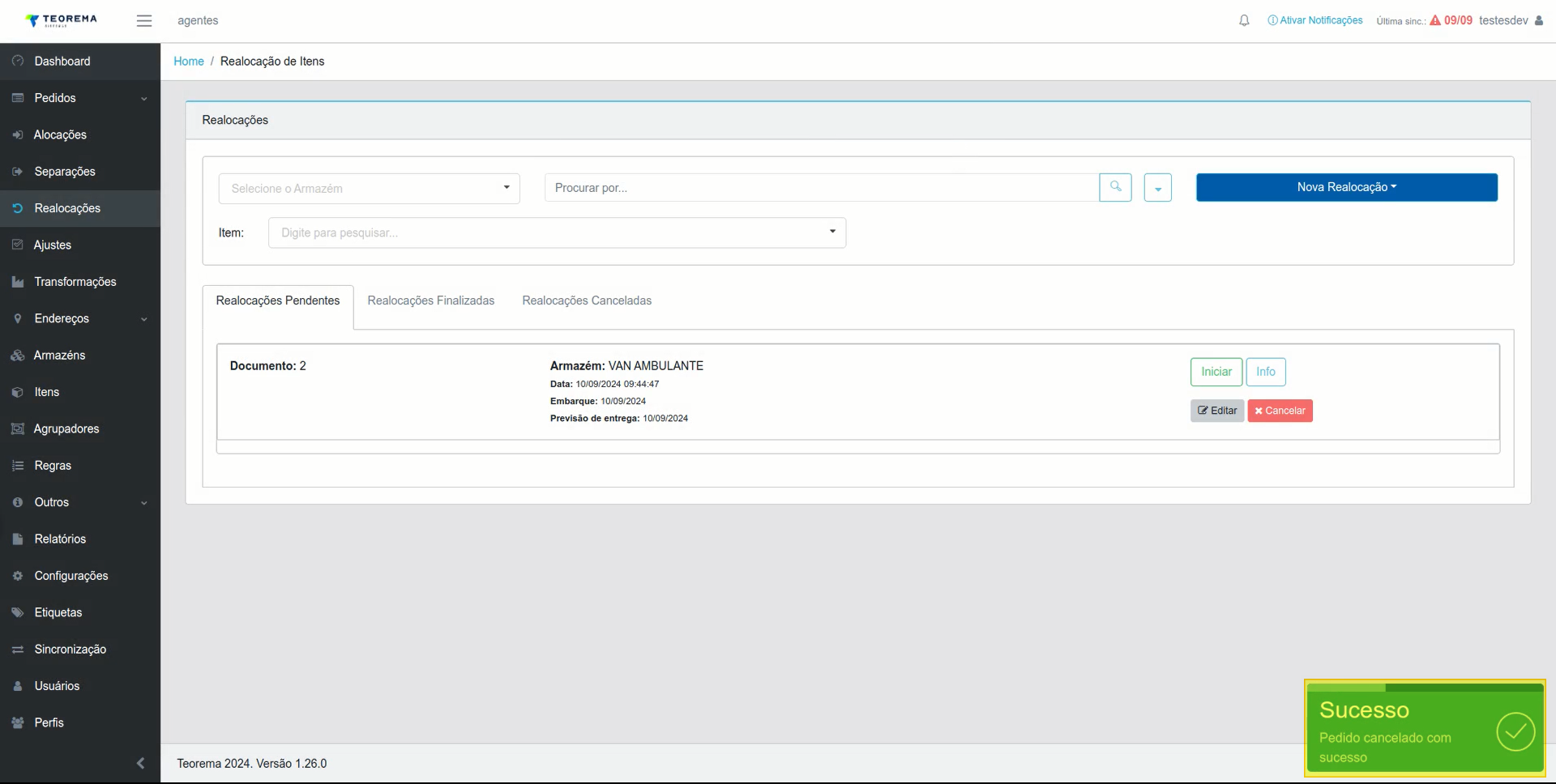Click the sync warning triangle icon

pyautogui.click(x=1435, y=20)
